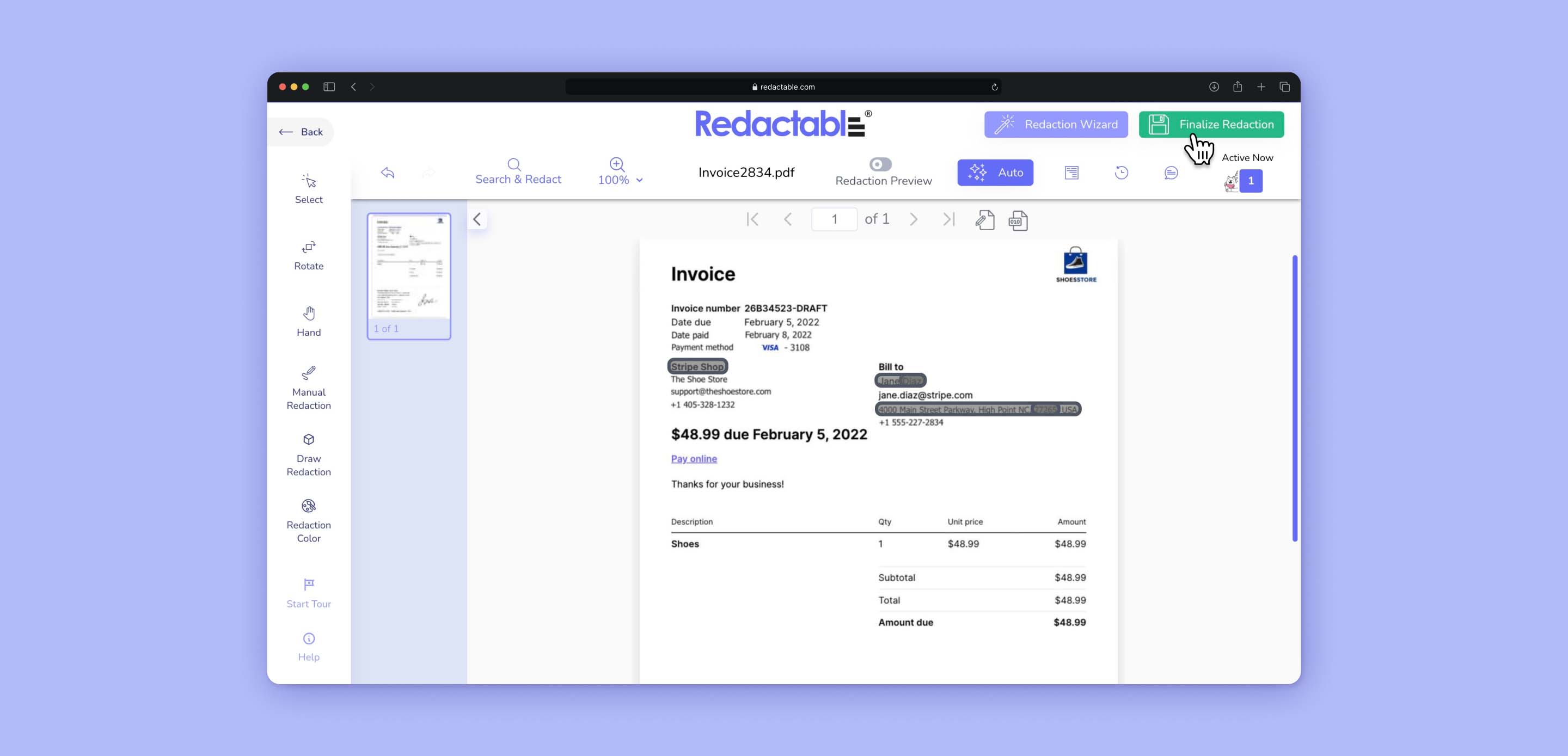Click the Start Tour menu item

308,592
